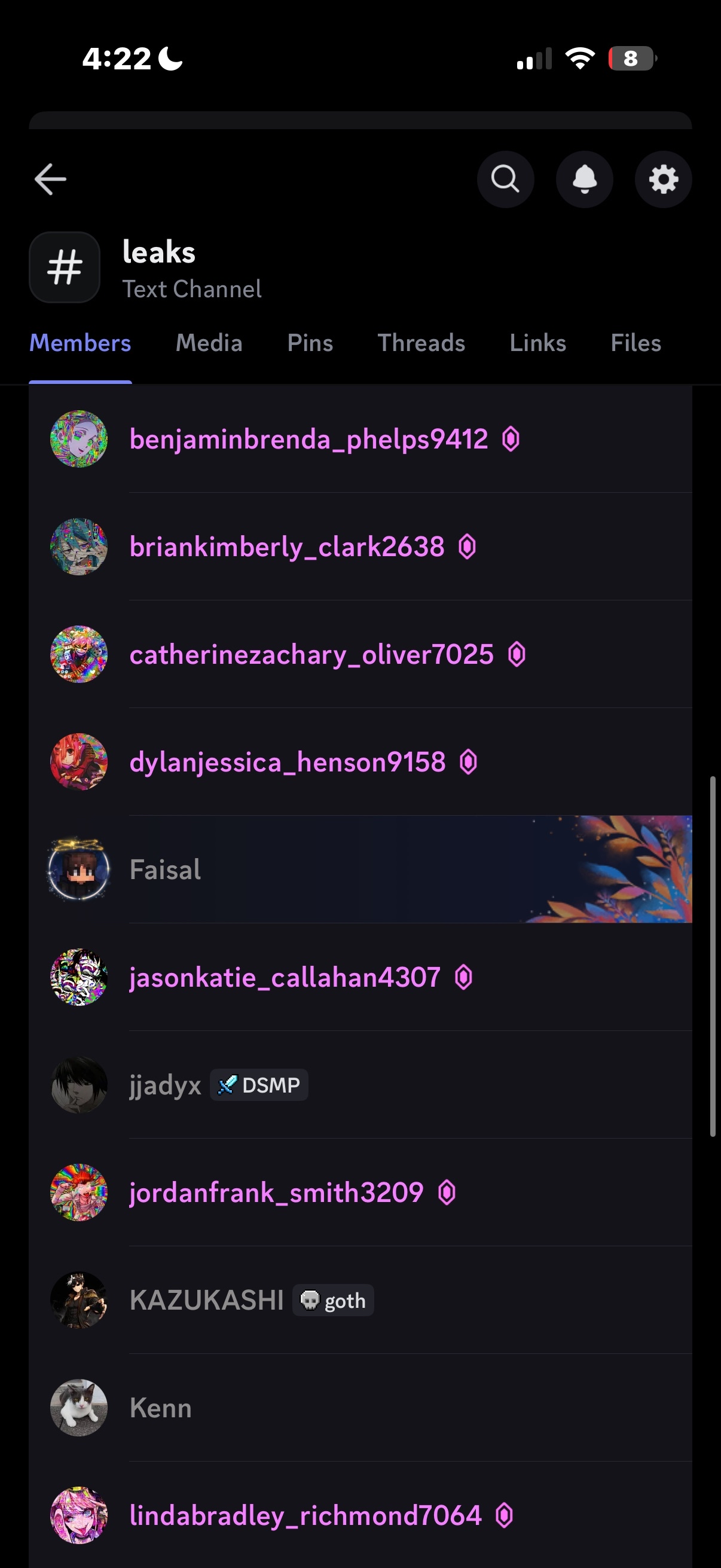Switch to the Pins tab
The height and width of the screenshot is (1568, 721).
click(310, 343)
